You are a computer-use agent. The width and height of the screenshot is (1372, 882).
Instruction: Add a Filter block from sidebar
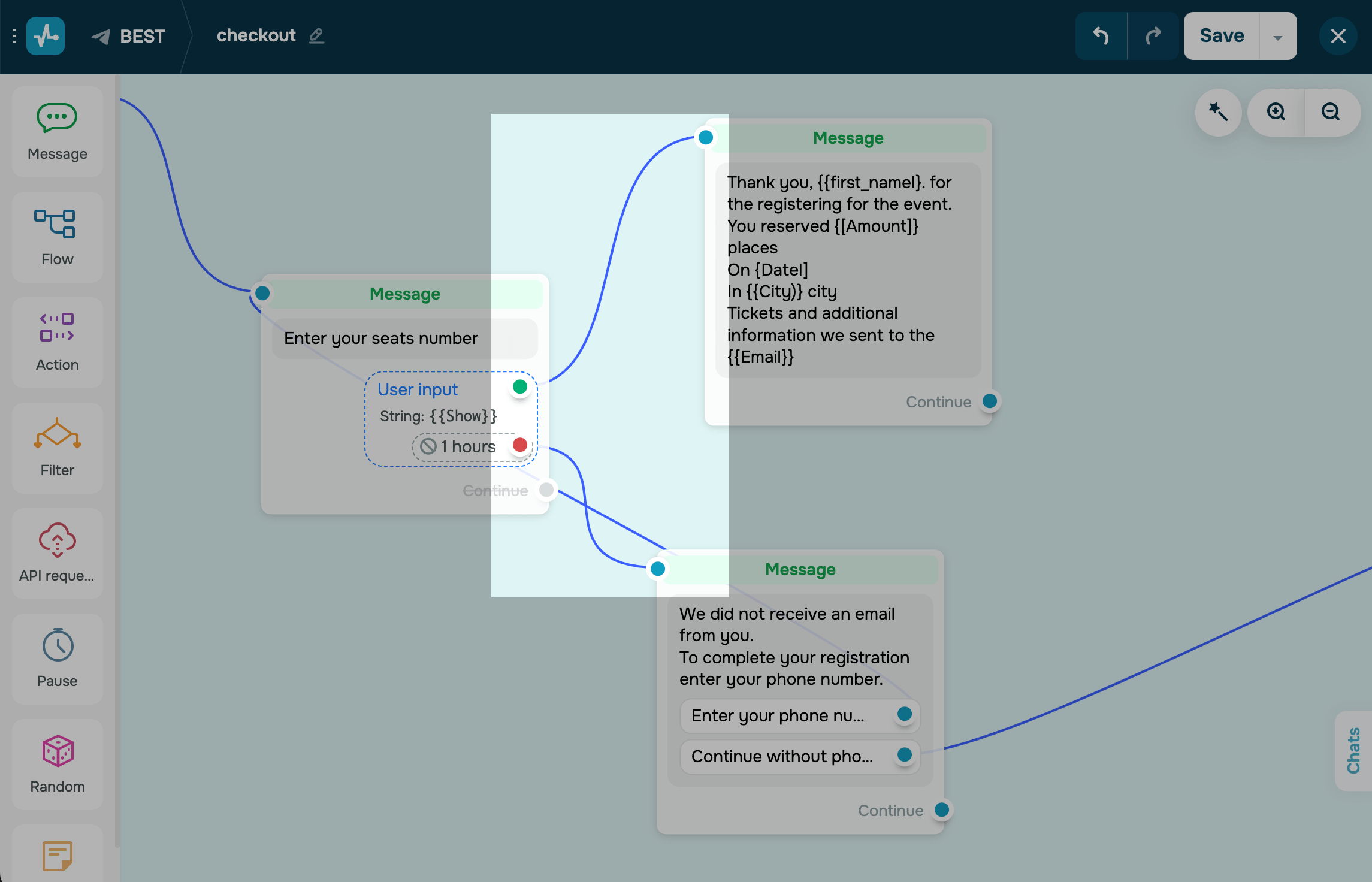click(x=57, y=448)
